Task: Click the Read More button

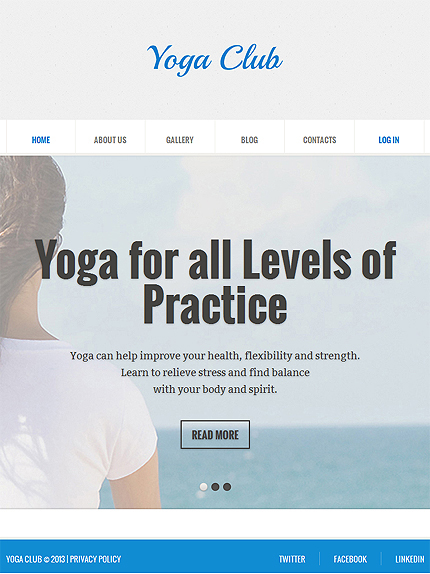Action: 215,435
